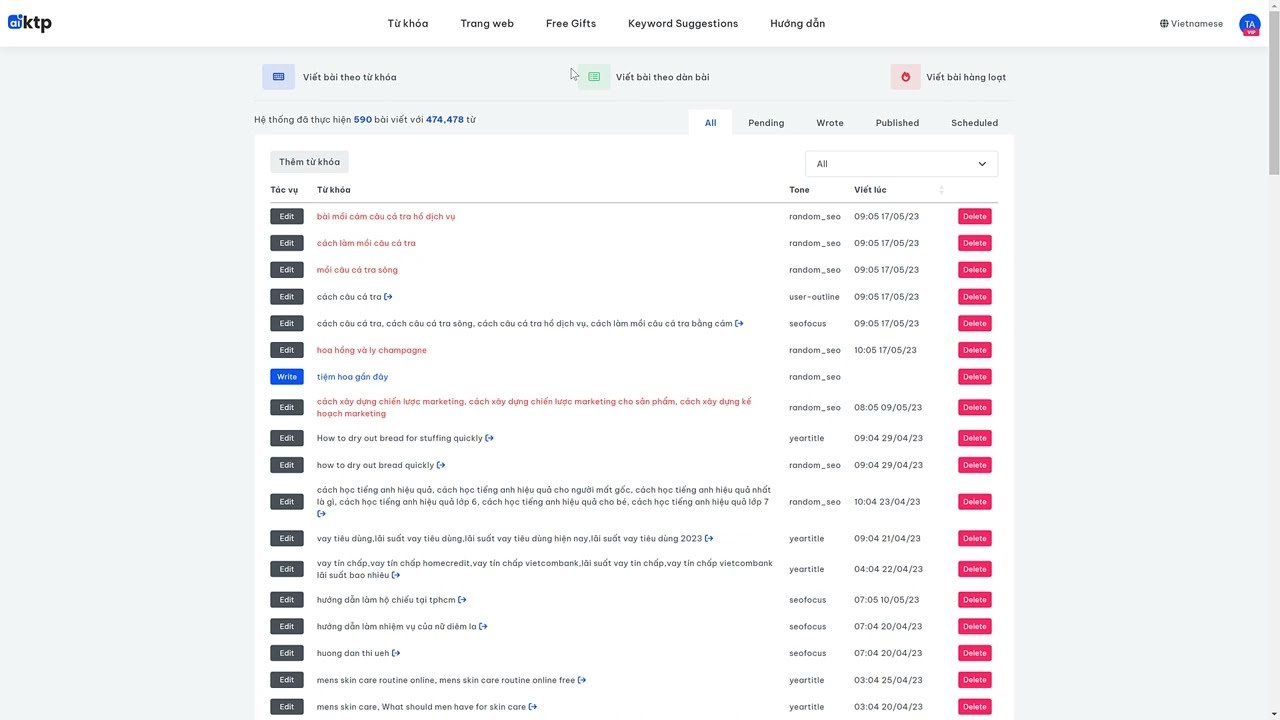Switch to the Pending tab
Screen dimensions: 1280x720
[766, 123]
